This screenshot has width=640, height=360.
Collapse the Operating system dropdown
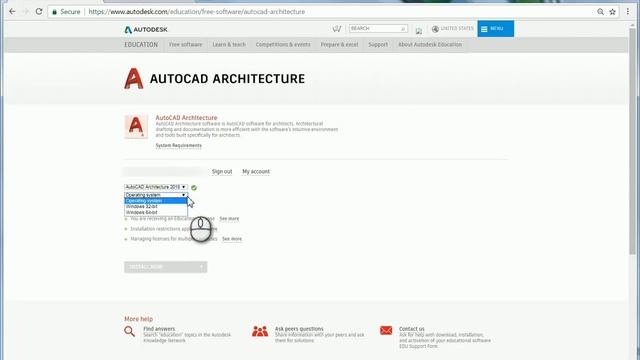[156, 195]
